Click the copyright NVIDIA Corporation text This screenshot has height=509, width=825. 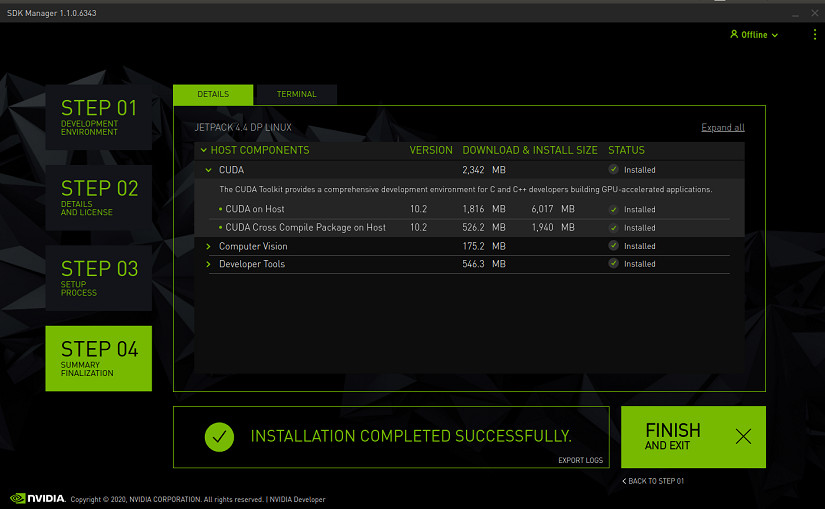(x=167, y=500)
